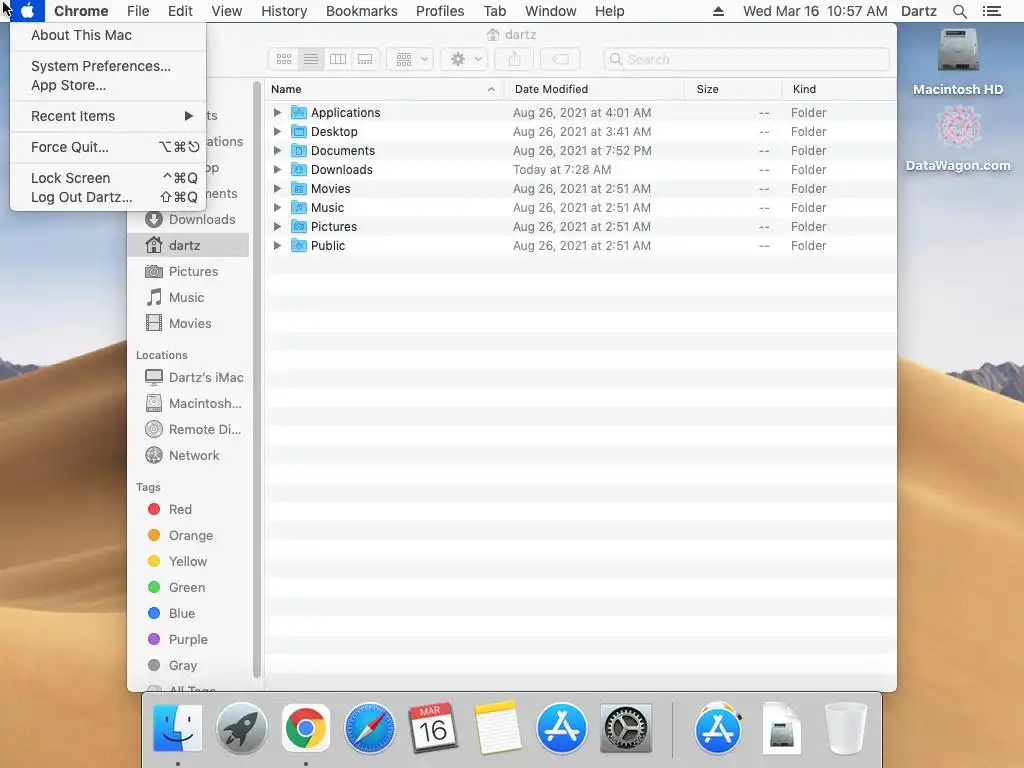Viewport: 1024px width, 768px height.
Task: Click the eject icon in menu bar
Action: (x=718, y=11)
